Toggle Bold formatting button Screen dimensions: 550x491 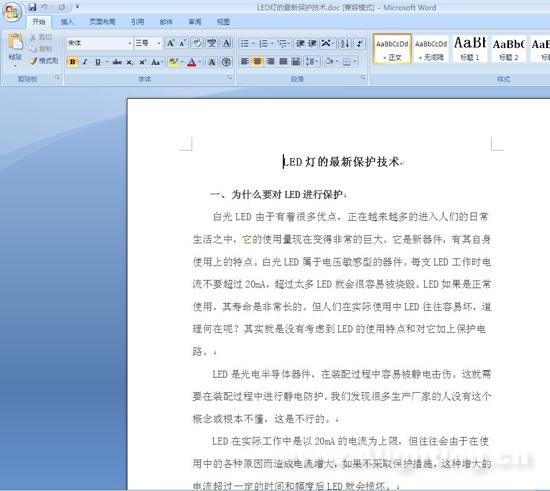click(73, 62)
